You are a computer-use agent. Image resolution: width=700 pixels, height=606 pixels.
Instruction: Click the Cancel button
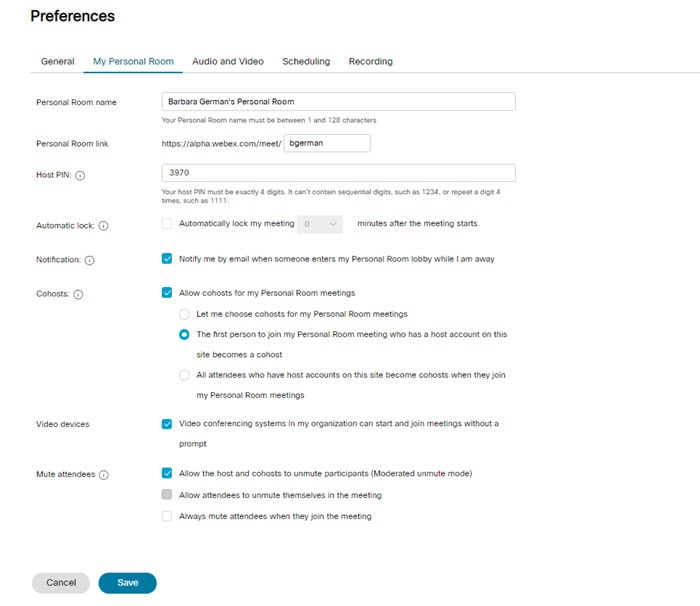coord(61,582)
